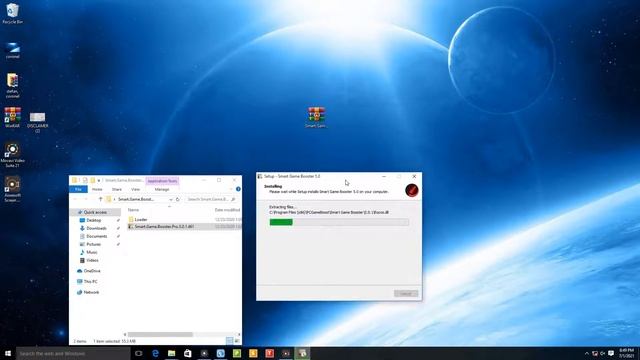Go up one folder level in Explorer
Viewport: 640px width, 360px height.
(x=100, y=199)
